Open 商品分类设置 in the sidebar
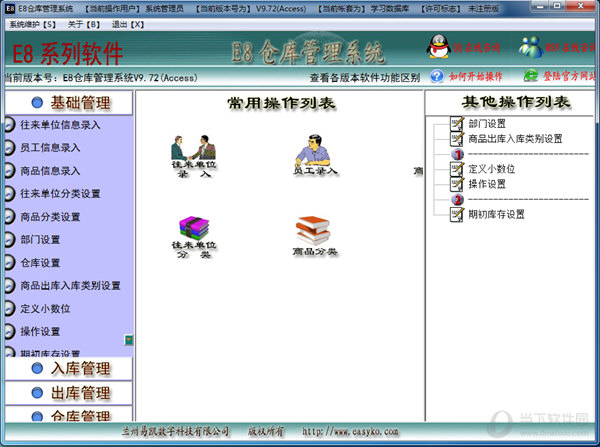600x447 pixels. pos(50,217)
